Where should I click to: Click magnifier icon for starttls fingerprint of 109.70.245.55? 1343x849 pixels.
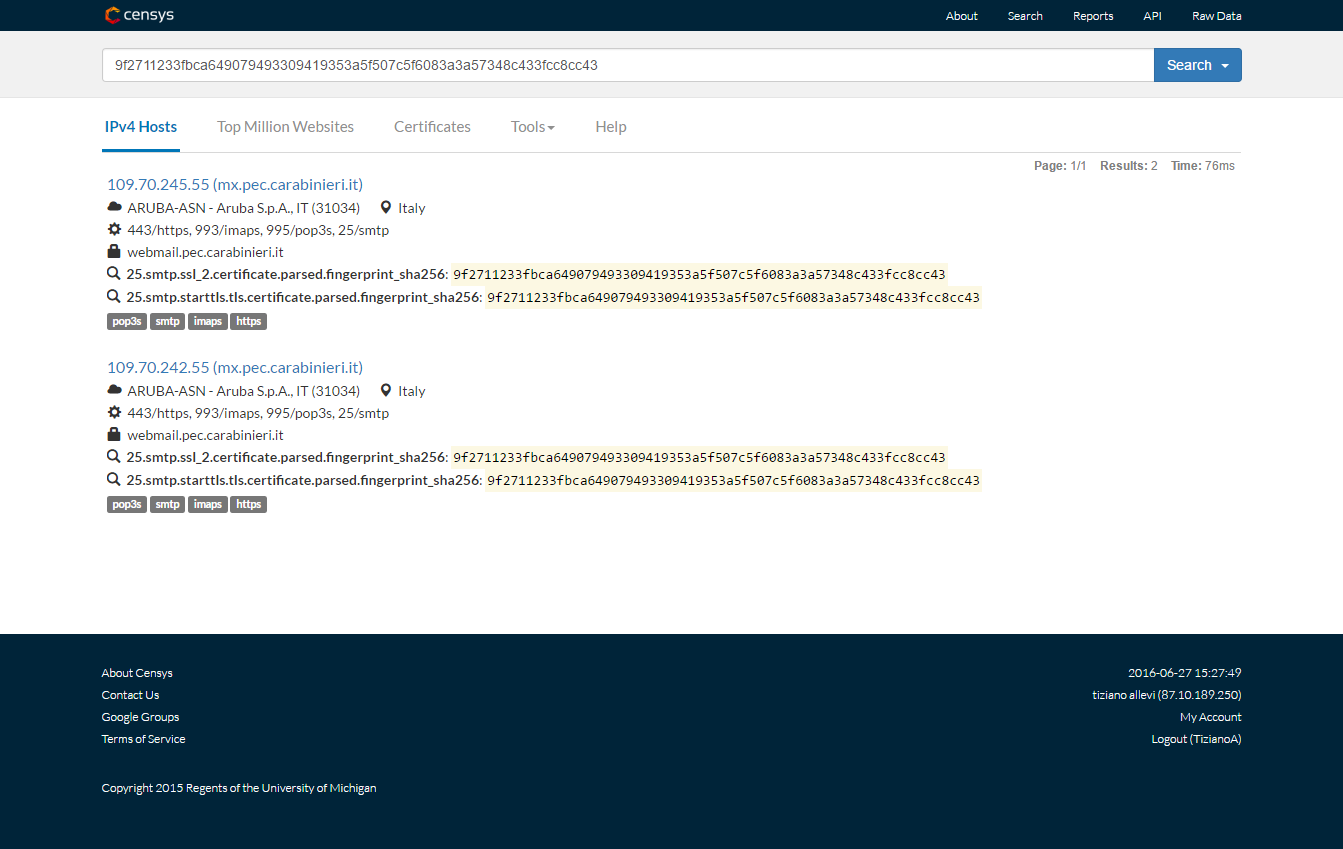pos(114,297)
